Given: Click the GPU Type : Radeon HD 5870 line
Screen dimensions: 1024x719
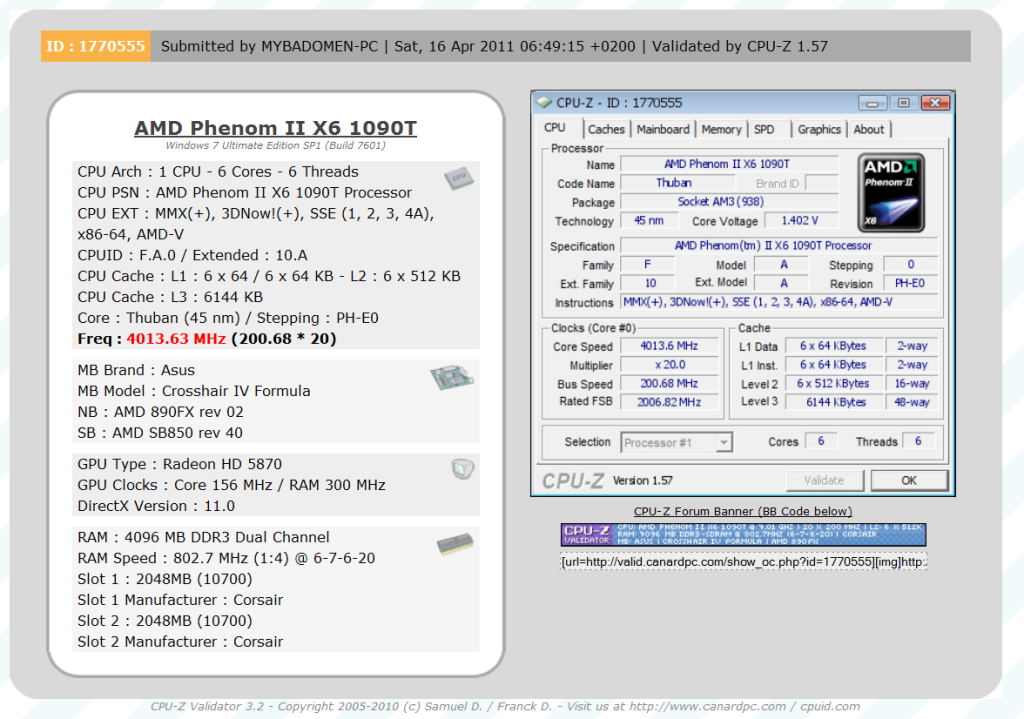Looking at the screenshot, I should 180,464.
